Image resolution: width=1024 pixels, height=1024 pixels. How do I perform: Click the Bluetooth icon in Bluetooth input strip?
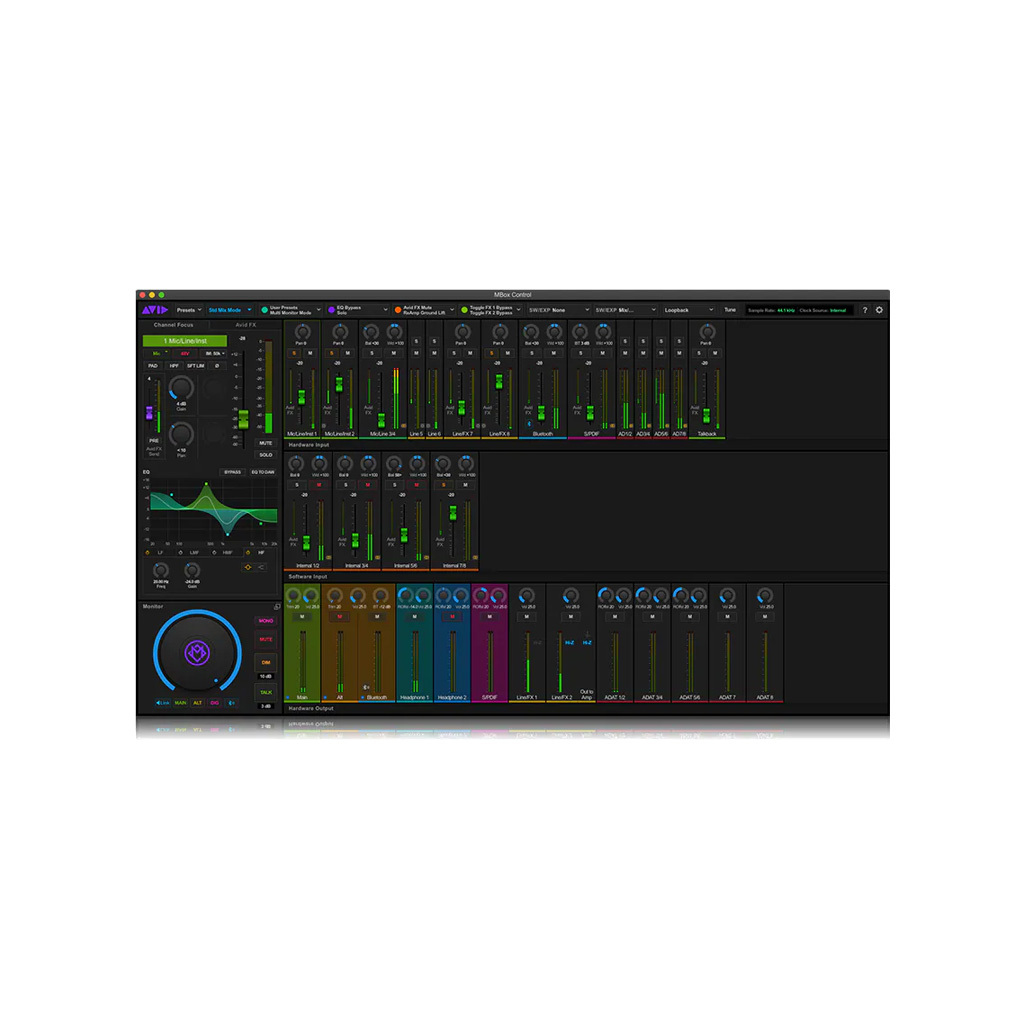[530, 424]
